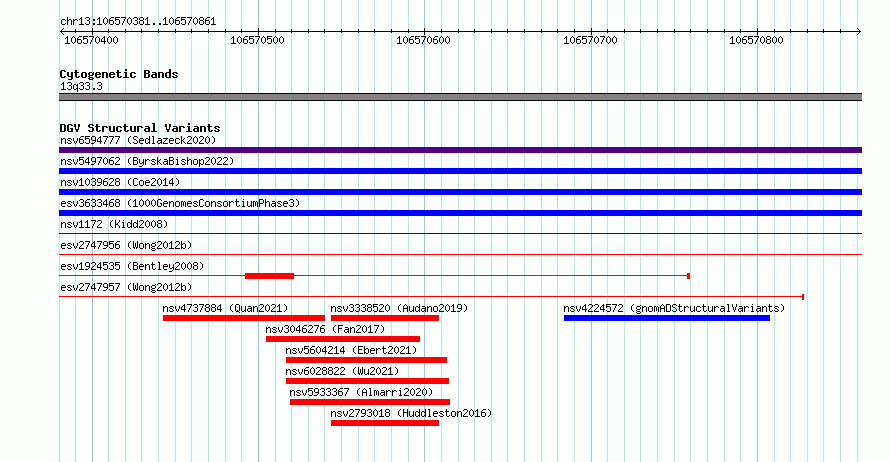Open nsv4737884 (Quan2021) variant label
The image size is (890, 462).
(x=225, y=308)
